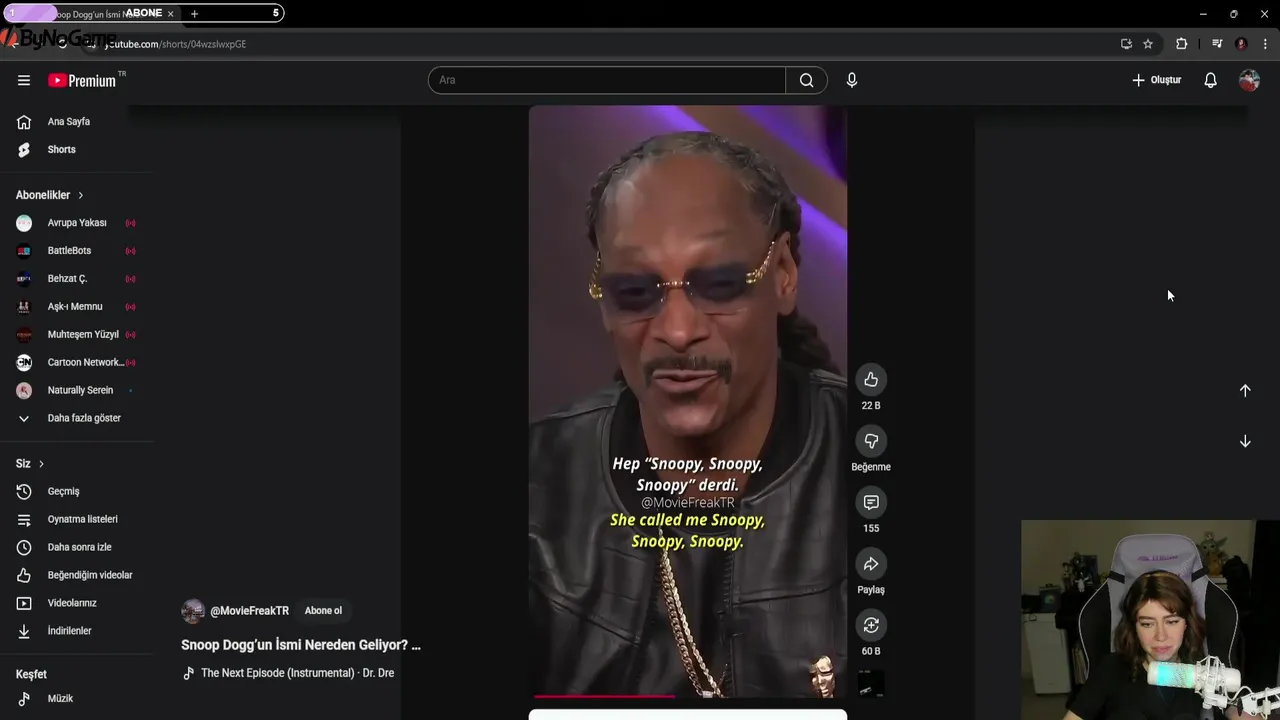Open the Aşk-ı Memnu subscription

77,307
